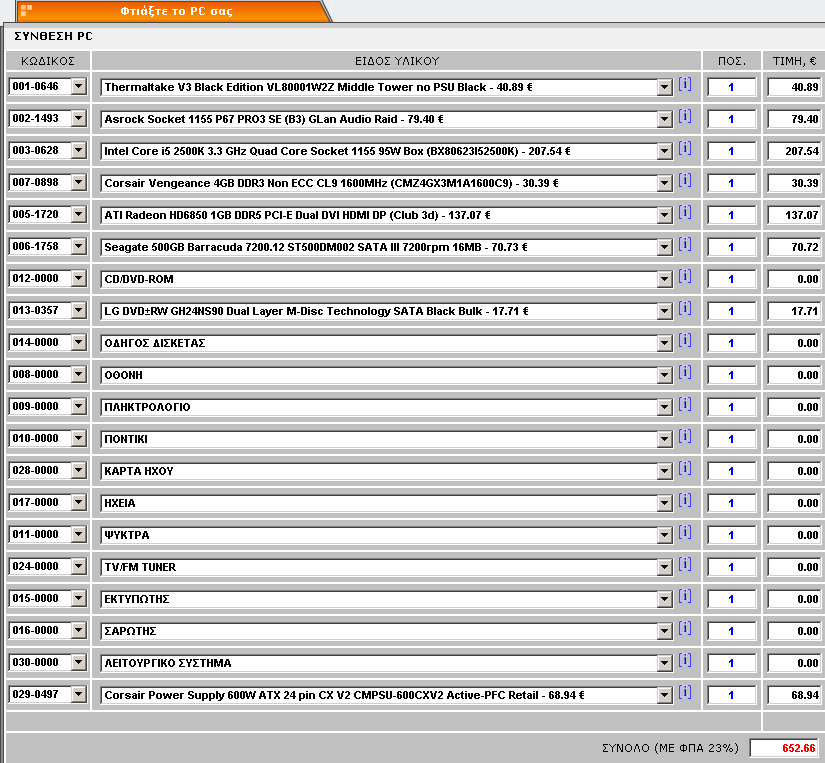
Task: Show info for ΠΛΗΚΤΡΟΛΟΓΙΟ row
Action: click(685, 404)
